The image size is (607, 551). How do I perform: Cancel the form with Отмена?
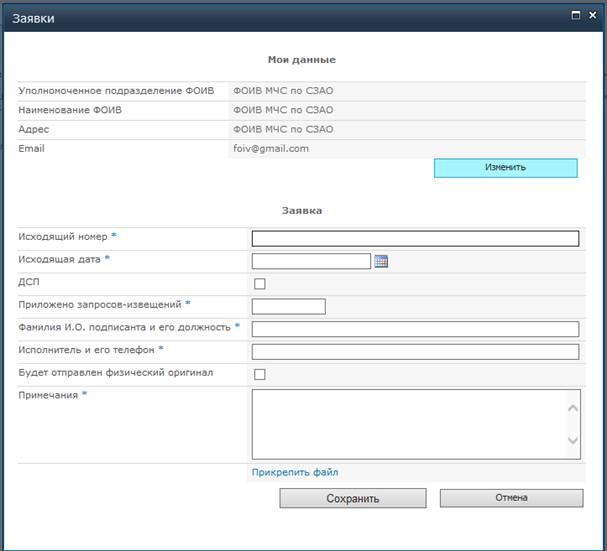pos(511,498)
